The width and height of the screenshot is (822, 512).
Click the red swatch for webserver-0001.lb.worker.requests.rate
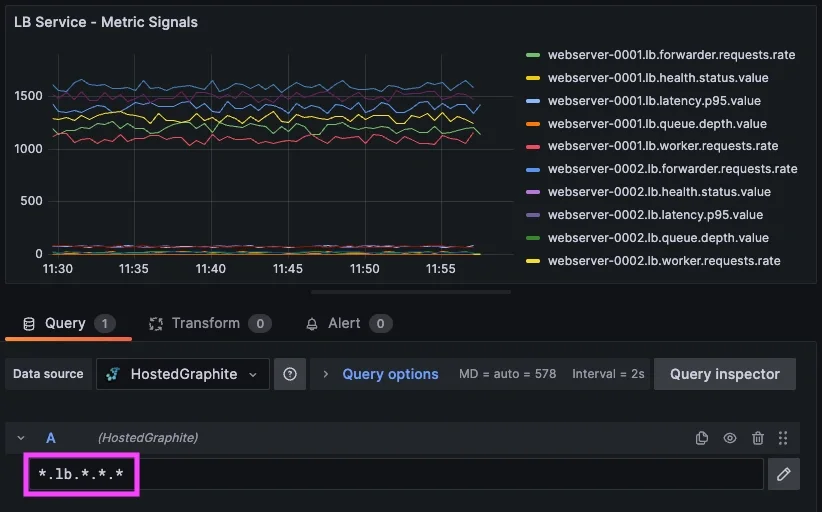(x=533, y=147)
